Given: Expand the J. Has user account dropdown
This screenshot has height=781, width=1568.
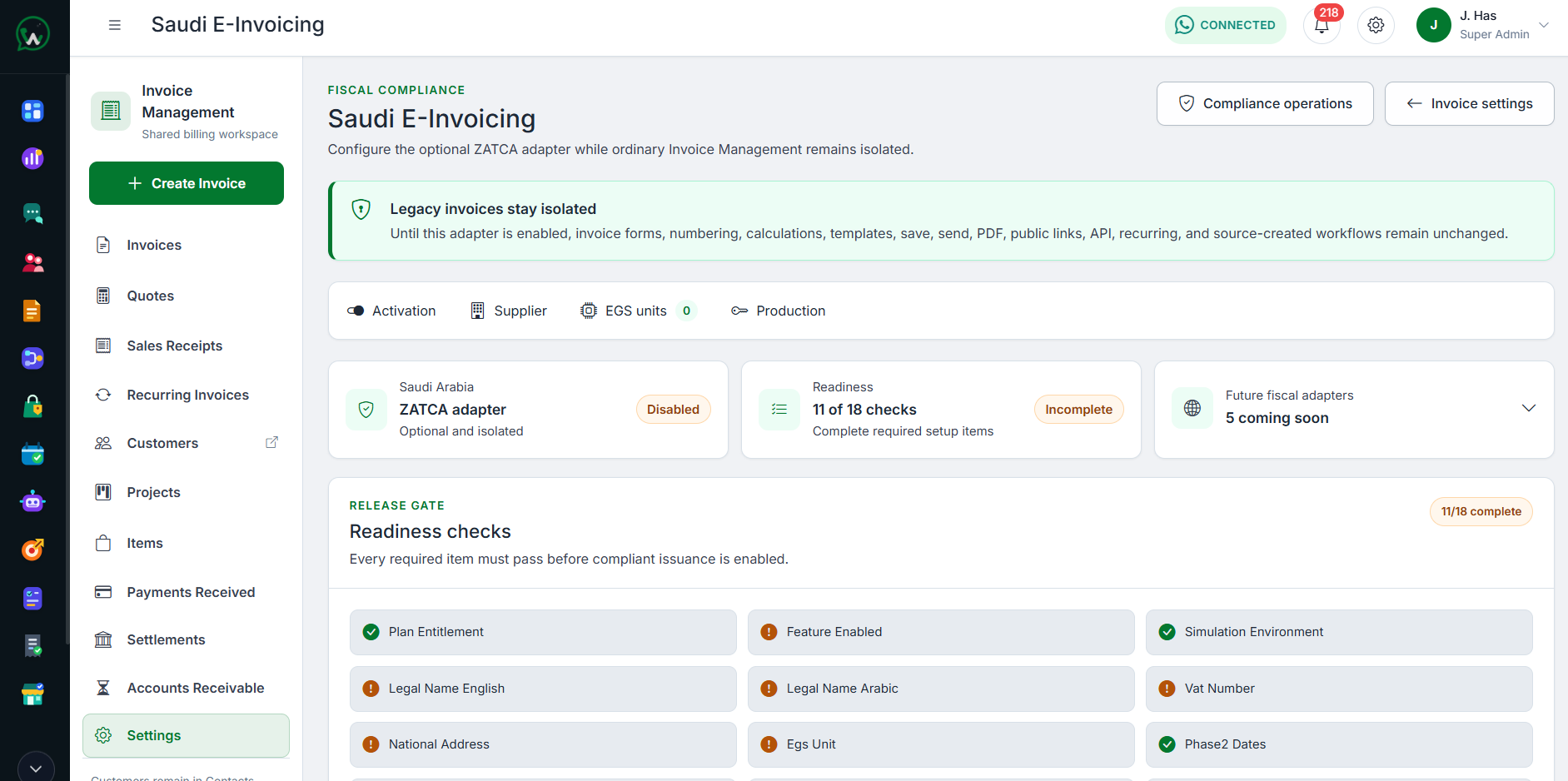Looking at the screenshot, I should pyautogui.click(x=1483, y=25).
